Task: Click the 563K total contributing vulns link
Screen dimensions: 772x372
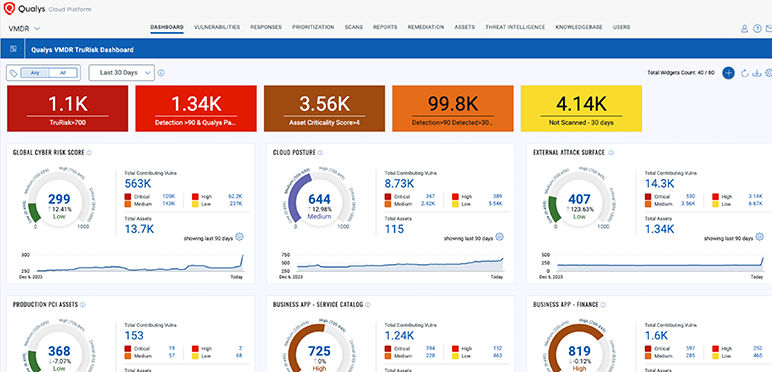Action: coord(138,184)
